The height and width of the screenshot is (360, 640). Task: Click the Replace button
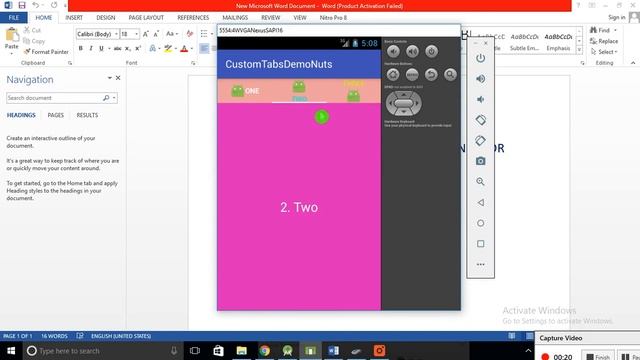pos(604,41)
